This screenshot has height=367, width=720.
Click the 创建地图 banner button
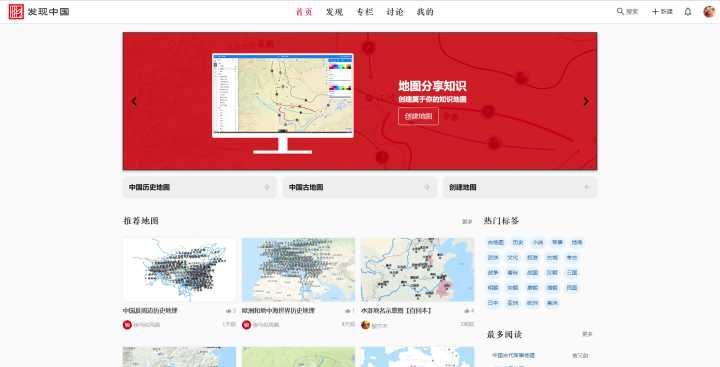pos(418,116)
